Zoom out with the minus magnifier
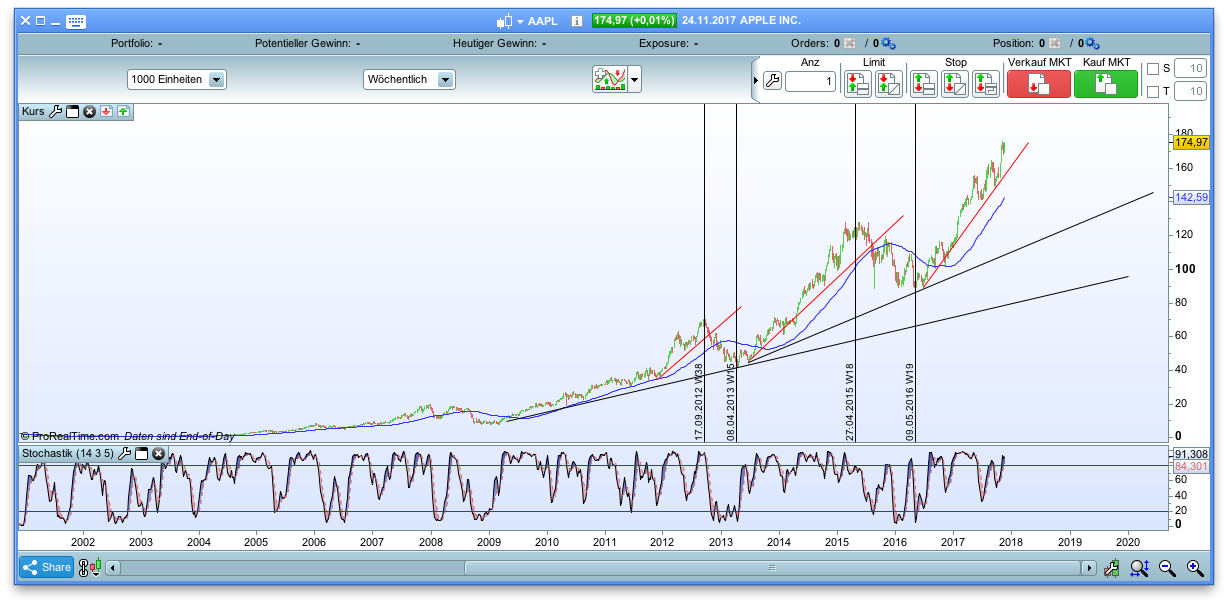The height and width of the screenshot is (605, 1228). coord(1167,568)
